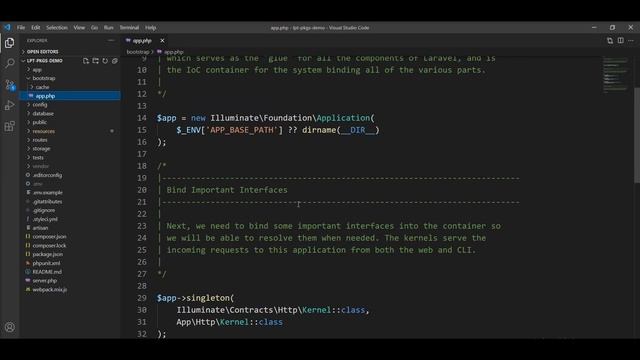Click the editor vertical scrollbar thumb

[637, 135]
